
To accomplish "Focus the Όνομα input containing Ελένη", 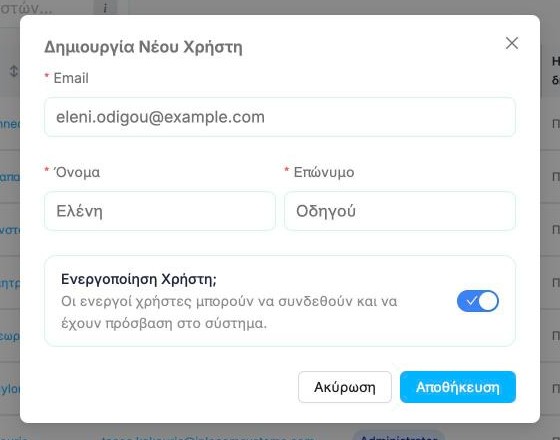I will coord(160,211).
